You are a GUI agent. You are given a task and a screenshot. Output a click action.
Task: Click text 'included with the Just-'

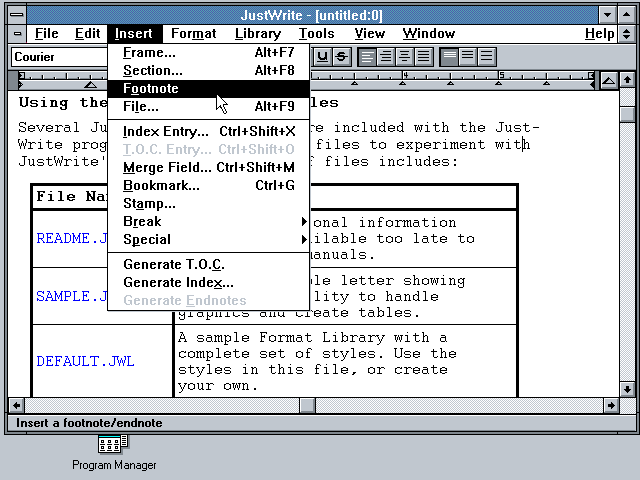pyautogui.click(x=437, y=127)
